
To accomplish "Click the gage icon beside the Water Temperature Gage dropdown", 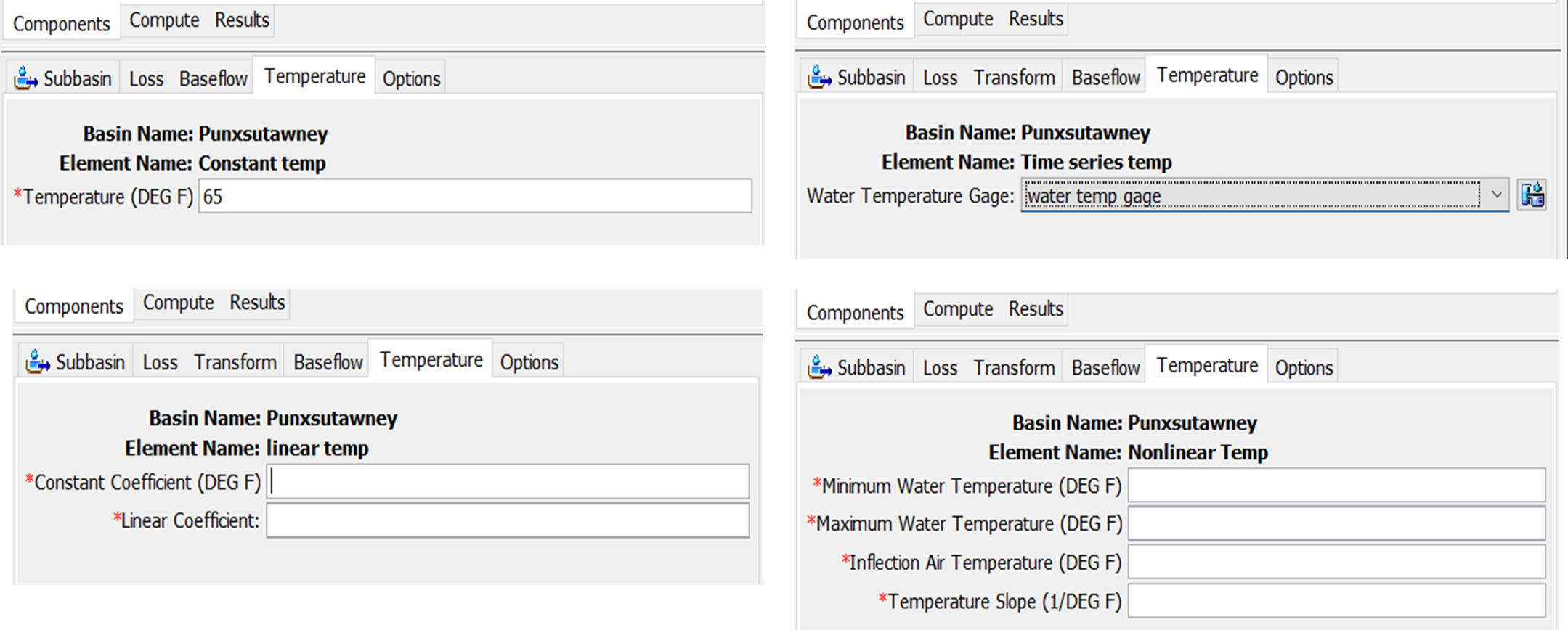I will tap(1532, 195).
